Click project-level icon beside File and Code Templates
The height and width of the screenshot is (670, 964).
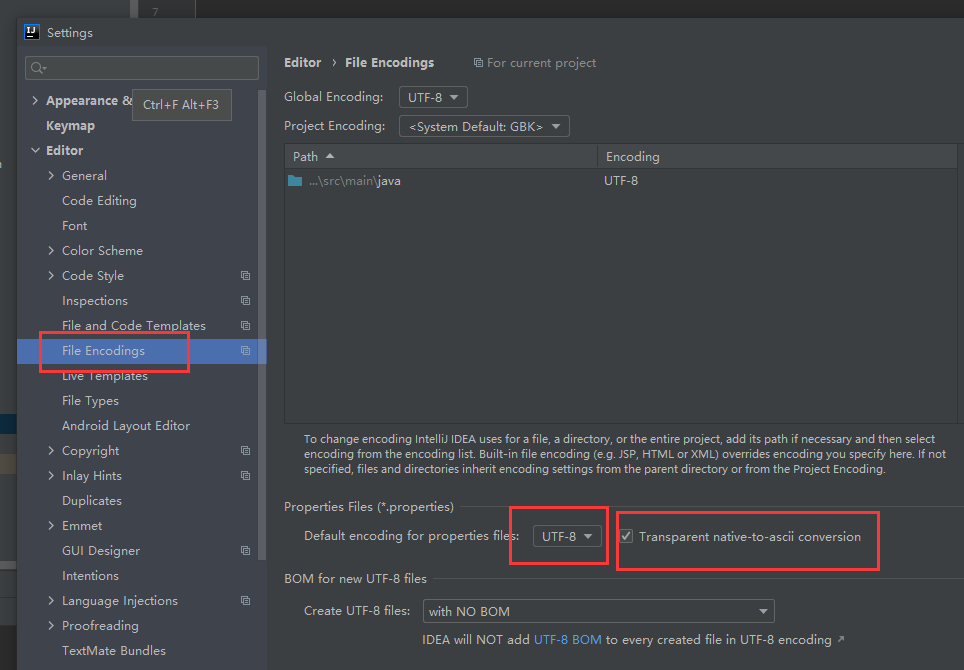click(245, 325)
